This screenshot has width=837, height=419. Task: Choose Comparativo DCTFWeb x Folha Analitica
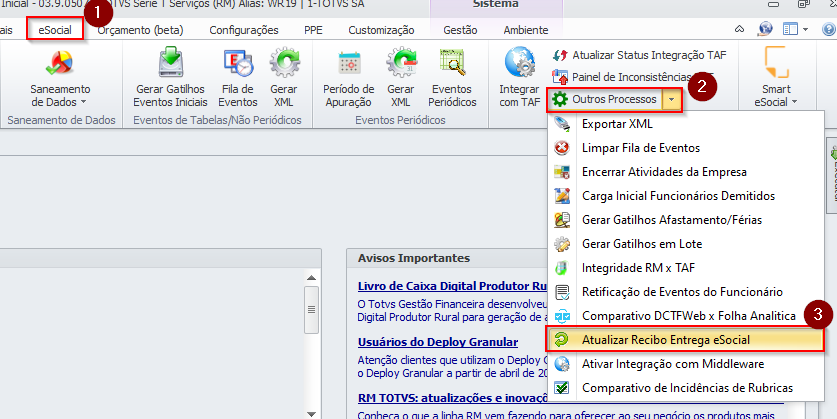coord(685,316)
